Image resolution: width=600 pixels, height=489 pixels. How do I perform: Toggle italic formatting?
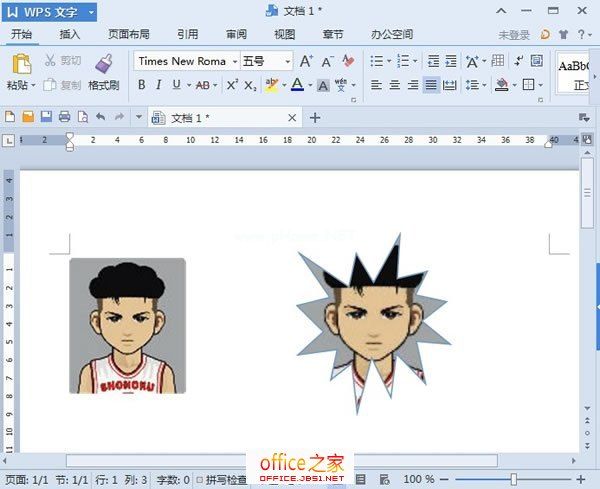tap(159, 85)
